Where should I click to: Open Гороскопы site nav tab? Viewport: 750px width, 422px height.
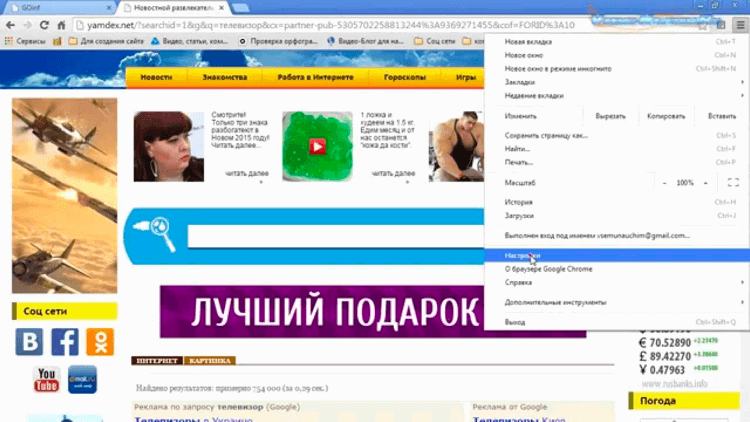pos(405,77)
